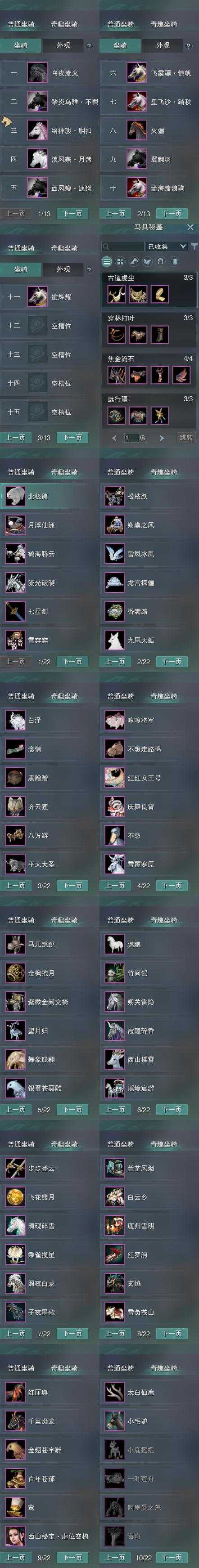Viewport: 199px width, 1568px height.
Task: Open the 已收集 dropdown
Action: point(166,246)
